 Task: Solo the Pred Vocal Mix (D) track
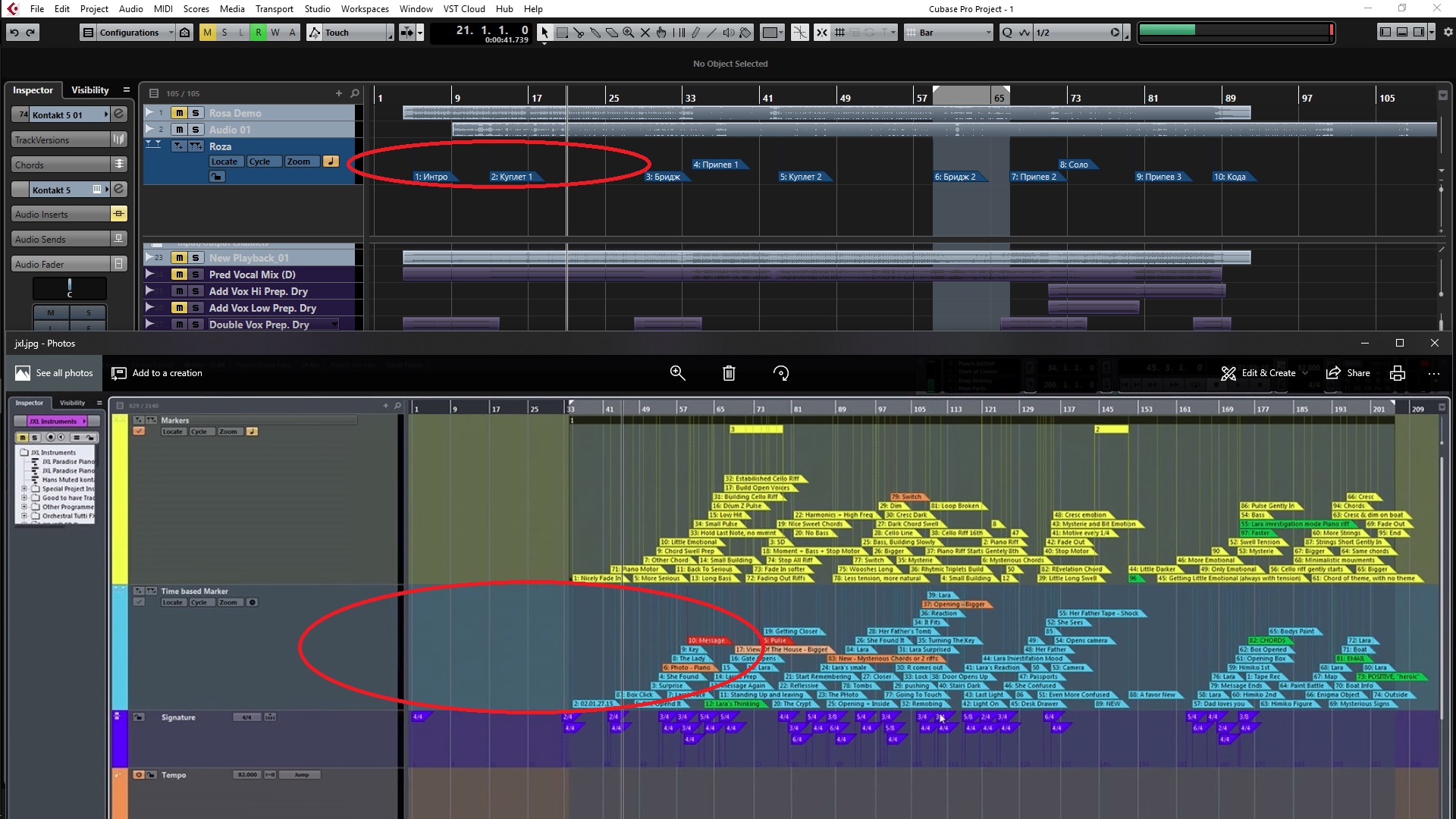196,275
